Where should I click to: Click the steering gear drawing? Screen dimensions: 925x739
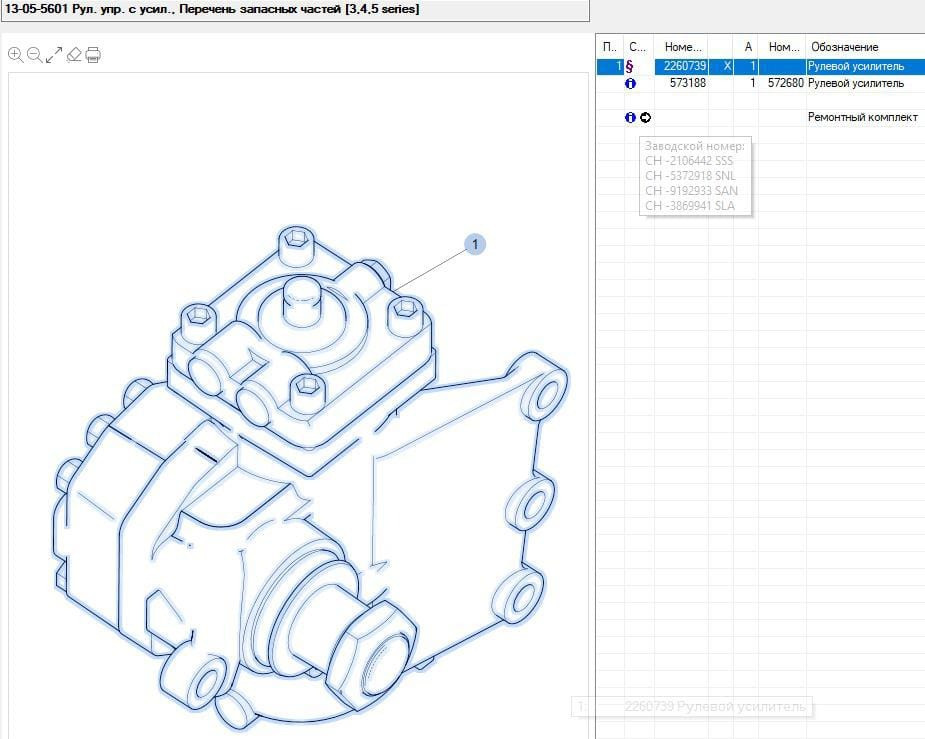tap(300, 480)
